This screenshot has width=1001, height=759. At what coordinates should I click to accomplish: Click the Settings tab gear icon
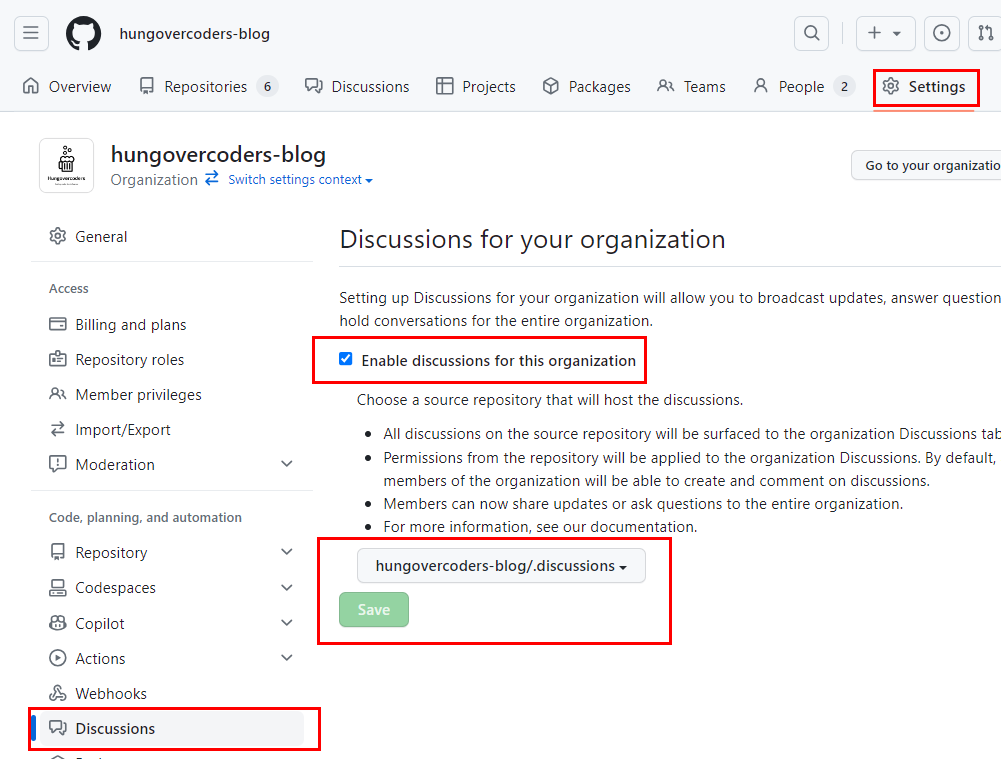[x=891, y=86]
